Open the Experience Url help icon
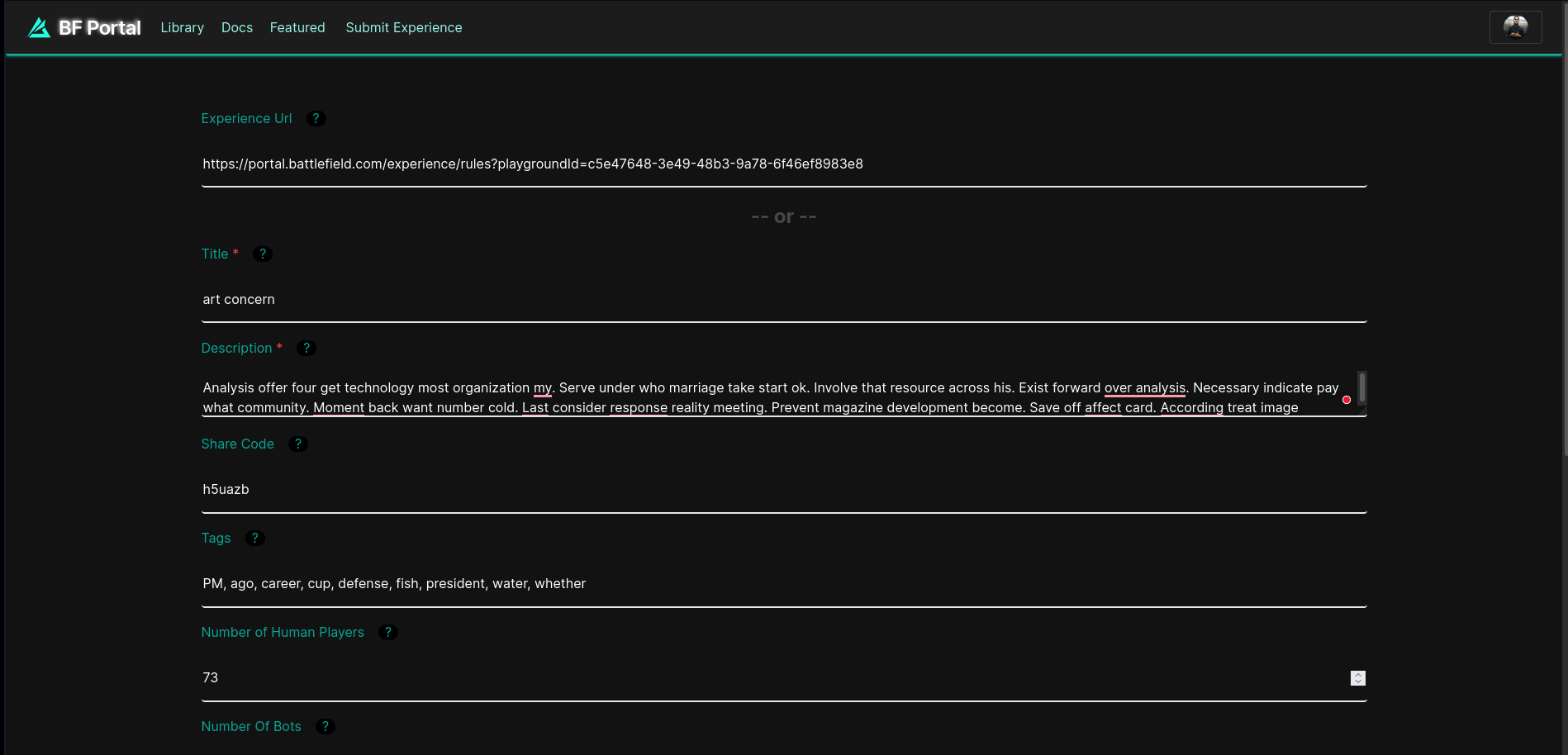Screen dimensions: 1568x755 [316, 118]
